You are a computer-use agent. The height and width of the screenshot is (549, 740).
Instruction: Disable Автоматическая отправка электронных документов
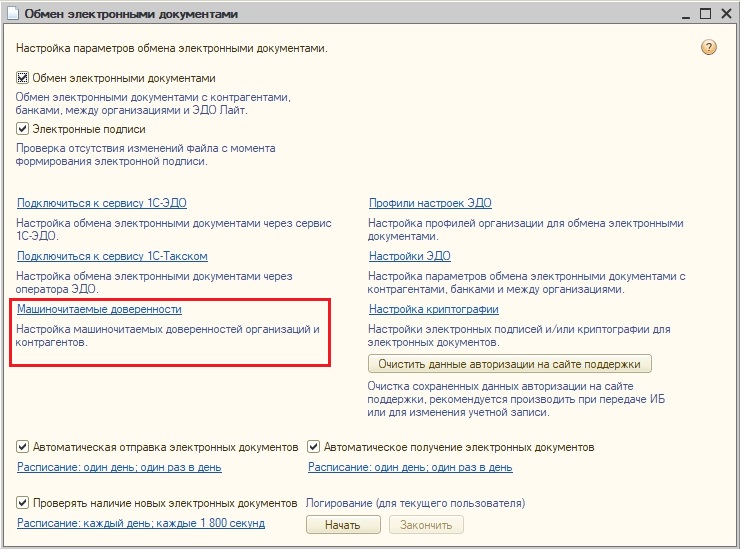22,447
